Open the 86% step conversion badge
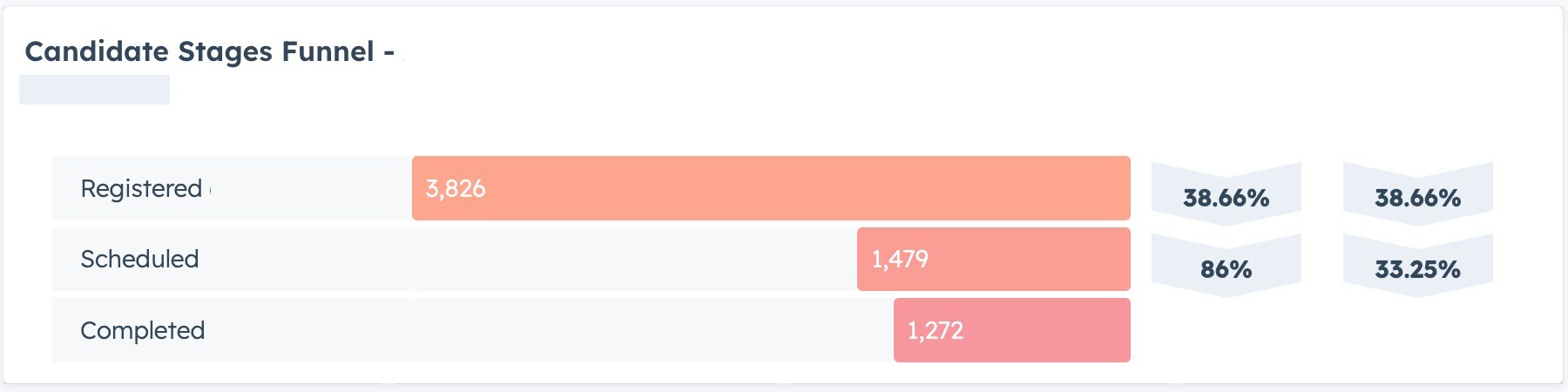1568x392 pixels. click(1226, 268)
